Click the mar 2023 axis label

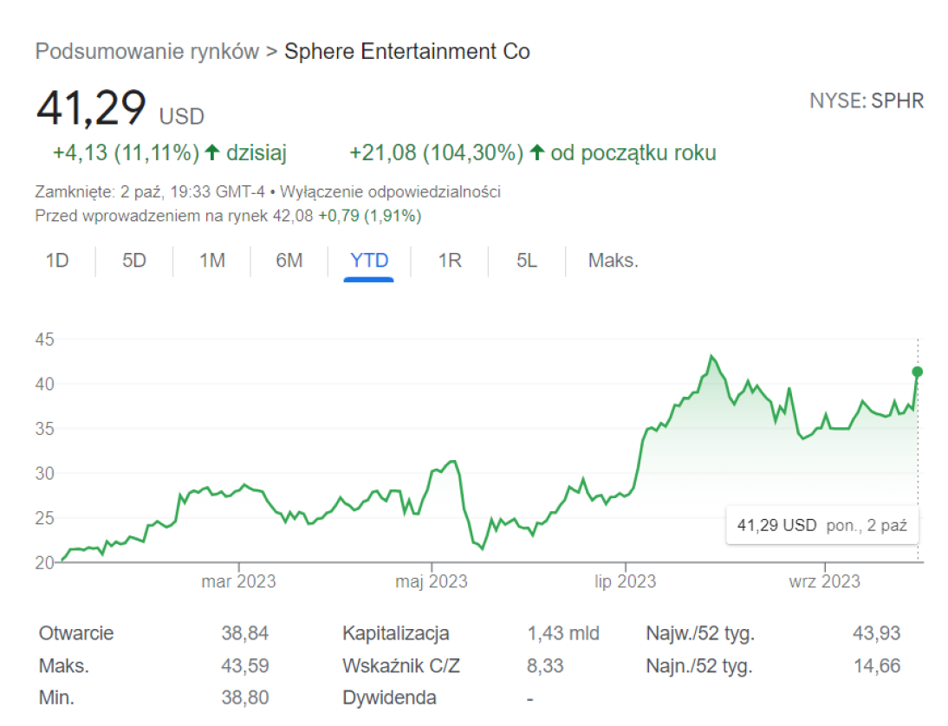coord(238,582)
